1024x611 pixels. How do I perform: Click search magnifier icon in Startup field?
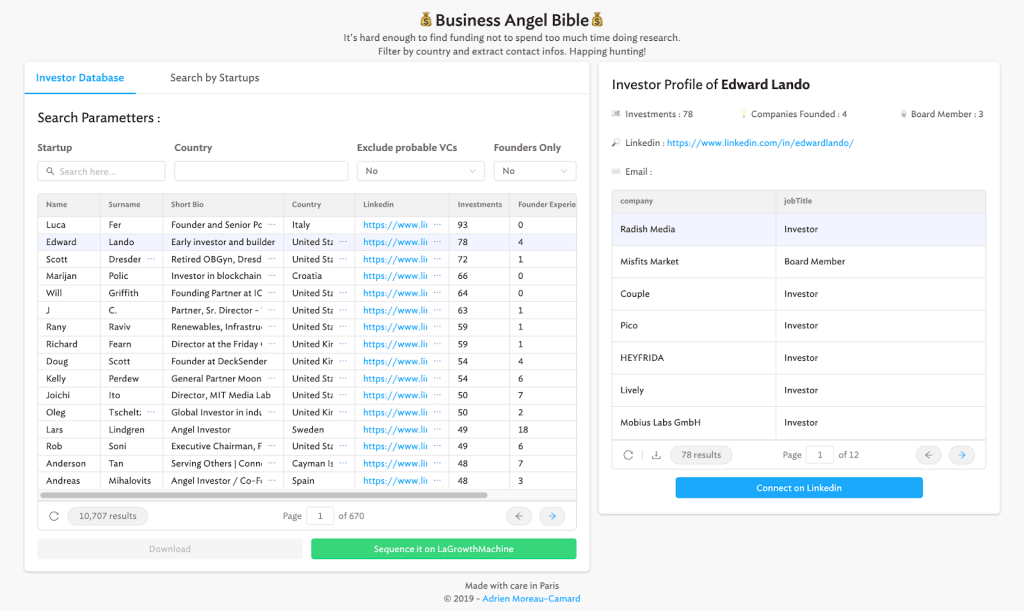click(x=50, y=171)
